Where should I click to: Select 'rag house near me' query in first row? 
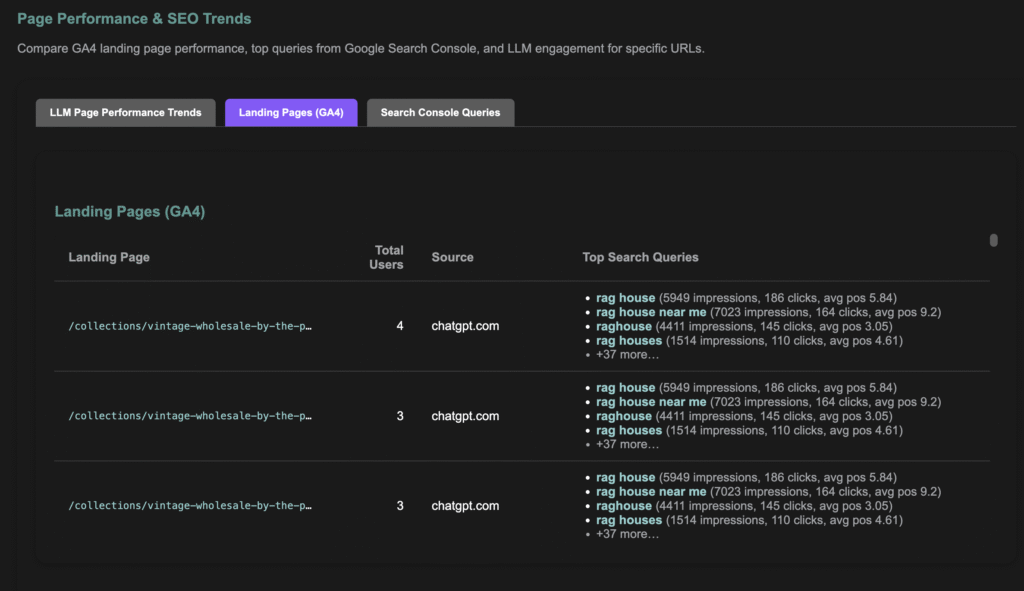(651, 312)
